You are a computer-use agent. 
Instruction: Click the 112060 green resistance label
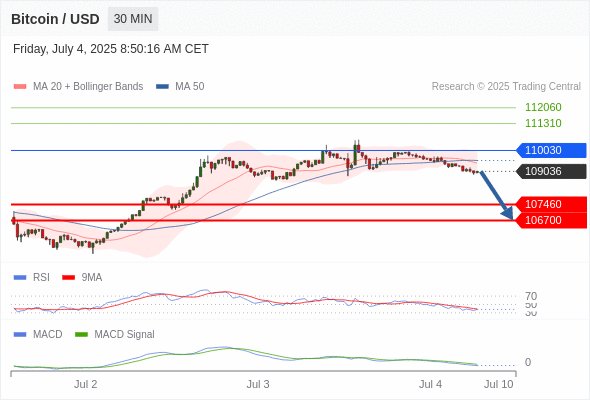click(543, 107)
